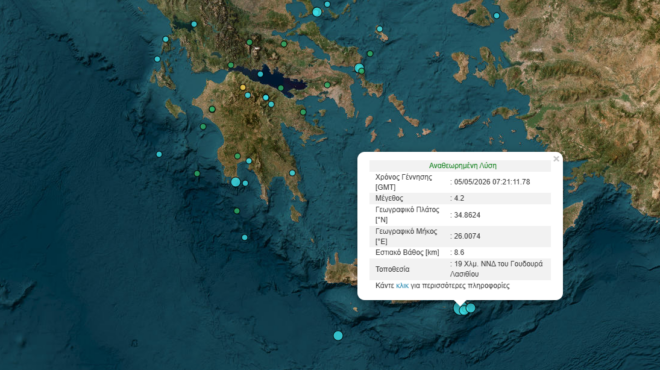This screenshot has height=370, width=660.
Task: Select the cyan marker on Skyros island
Action: point(379,29)
